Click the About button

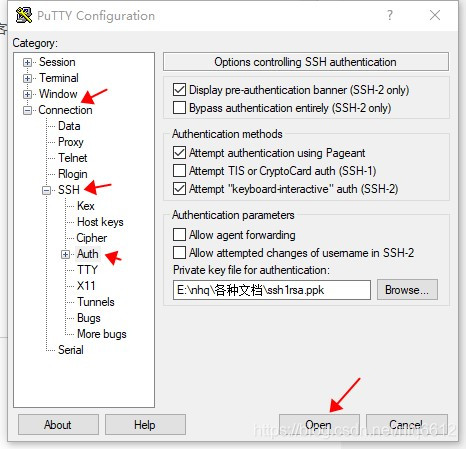58,425
